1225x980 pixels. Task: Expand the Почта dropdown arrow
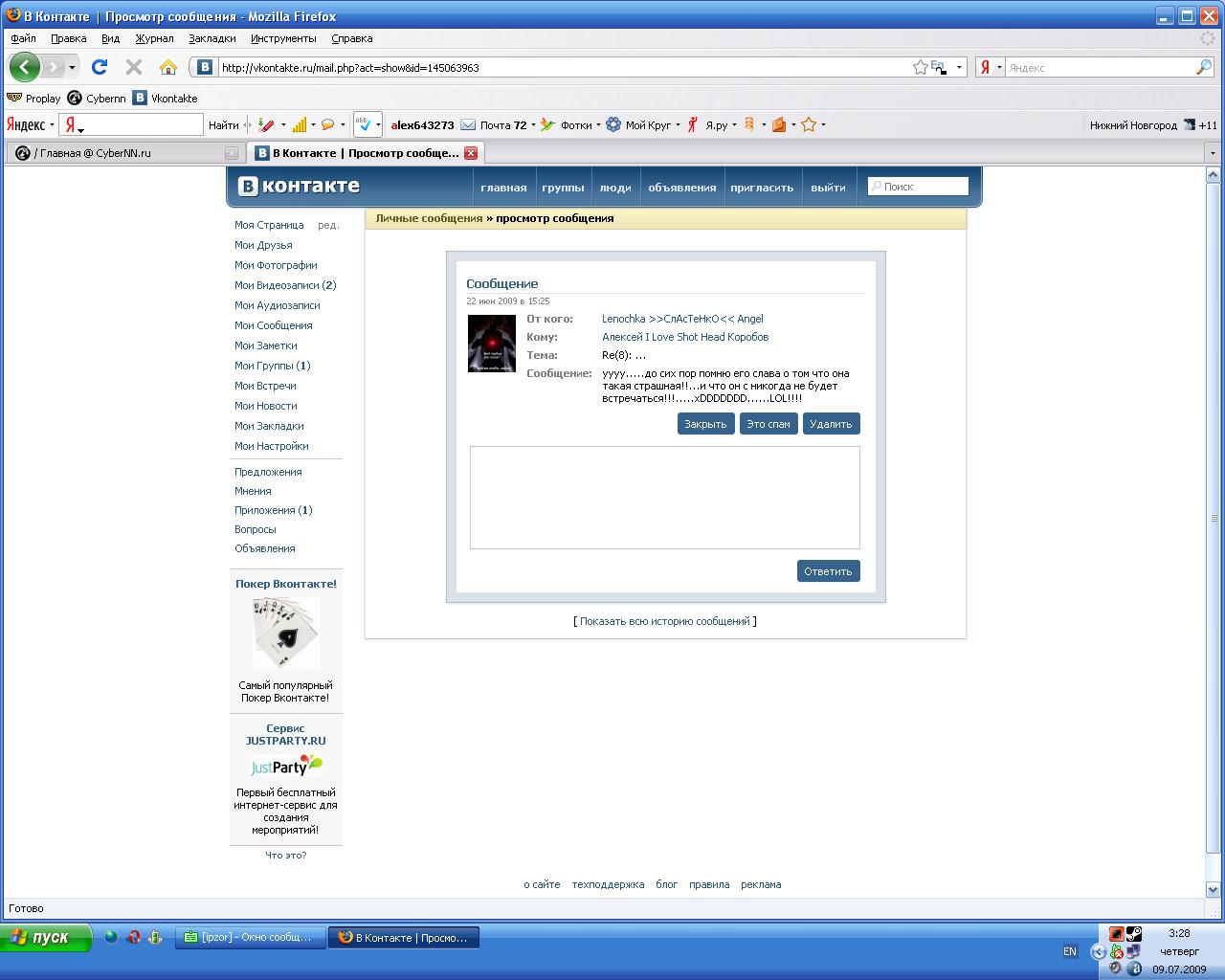click(x=532, y=124)
